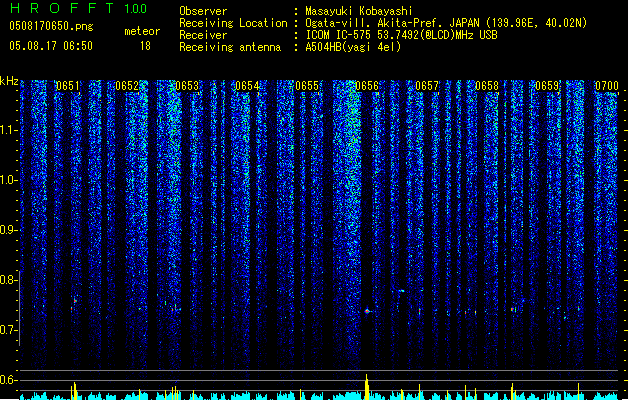Click the 0651 time marker
629x400 pixels.
click(x=67, y=86)
